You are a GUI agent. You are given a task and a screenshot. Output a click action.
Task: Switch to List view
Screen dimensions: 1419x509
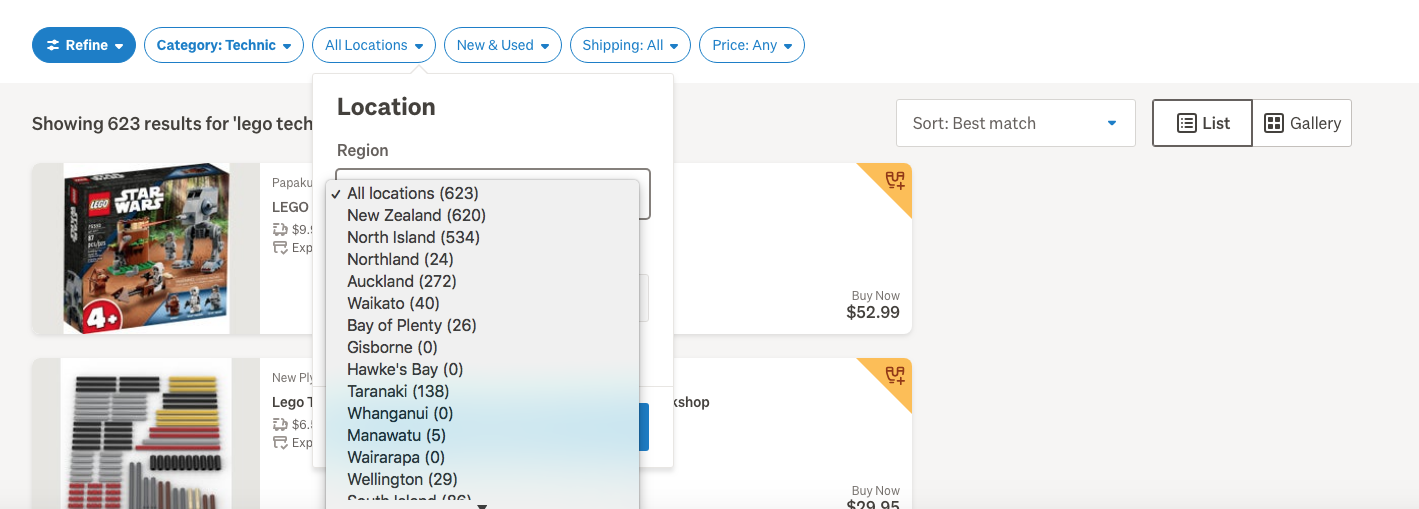[1202, 123]
